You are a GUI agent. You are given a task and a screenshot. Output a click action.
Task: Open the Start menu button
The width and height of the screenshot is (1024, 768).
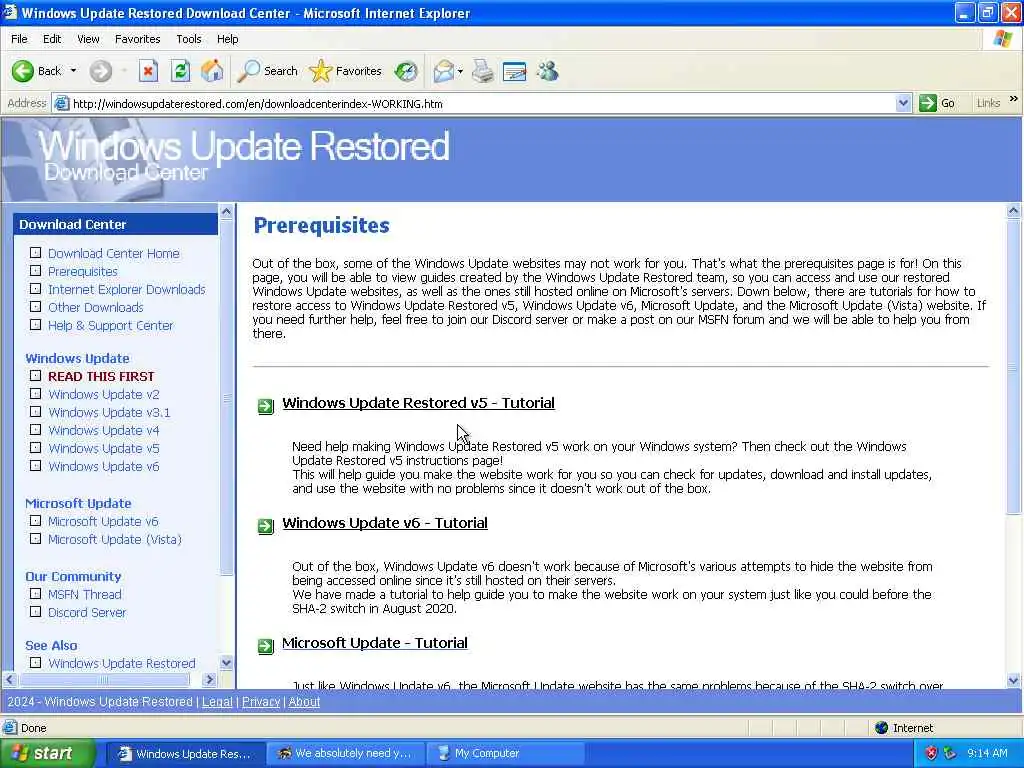pyautogui.click(x=47, y=754)
